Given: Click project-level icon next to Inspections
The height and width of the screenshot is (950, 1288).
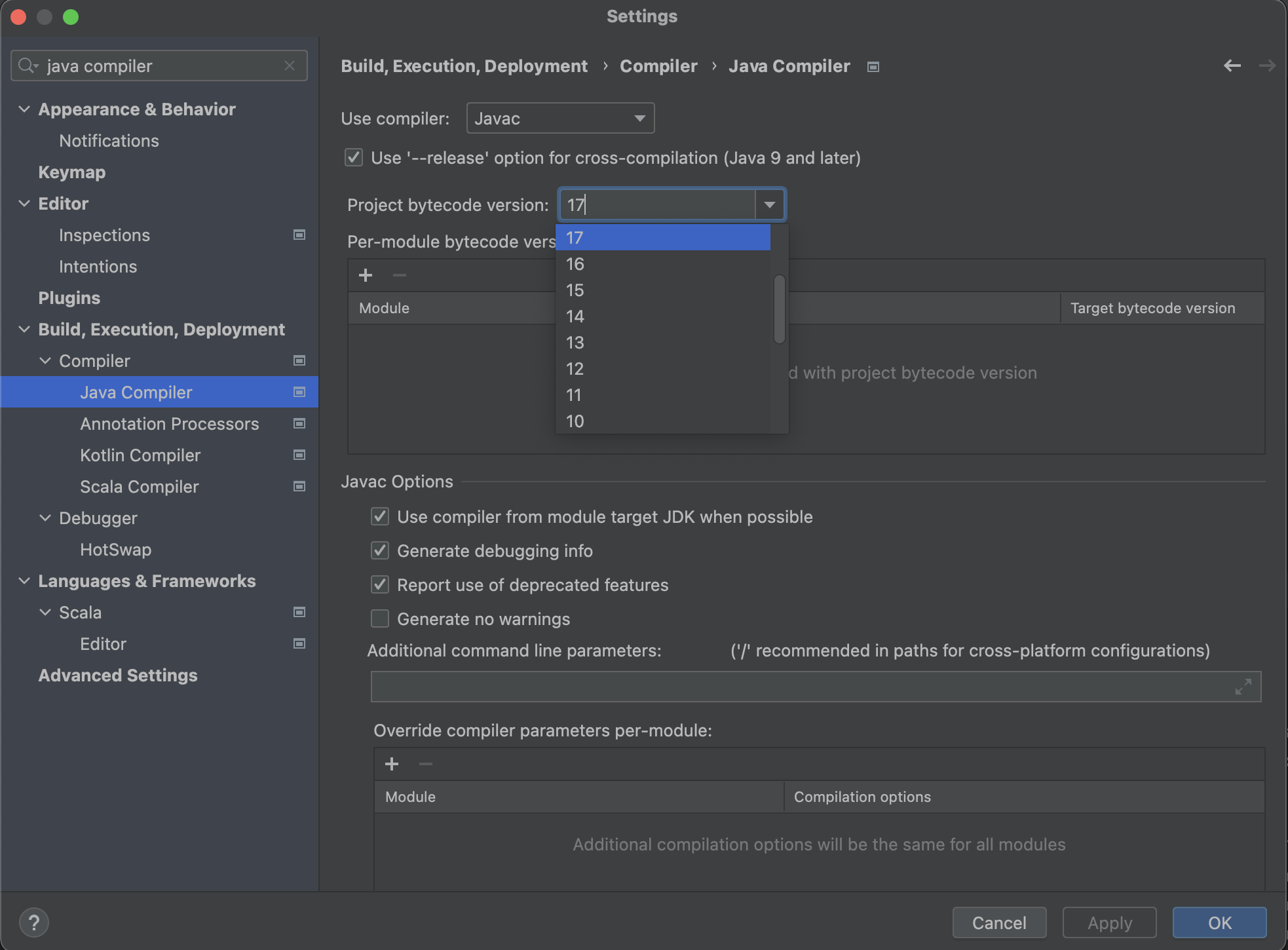Looking at the screenshot, I should coord(299,235).
